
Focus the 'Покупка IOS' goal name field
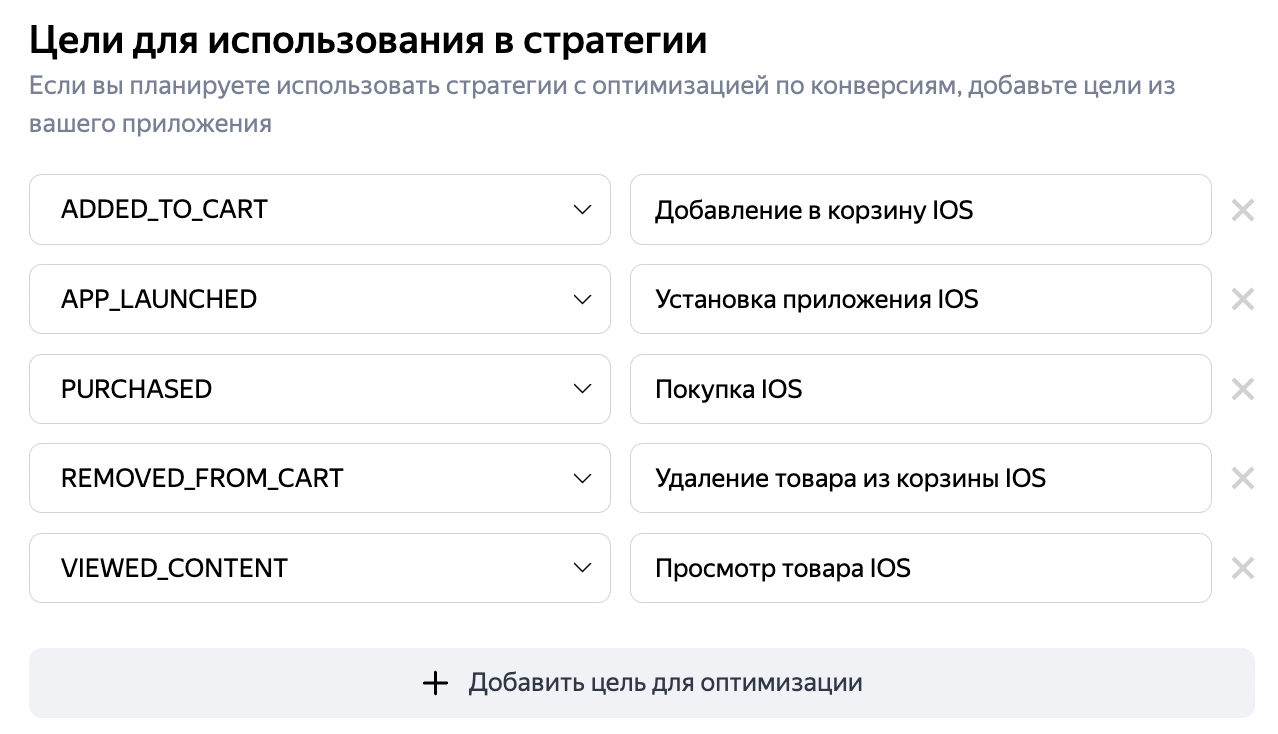920,389
